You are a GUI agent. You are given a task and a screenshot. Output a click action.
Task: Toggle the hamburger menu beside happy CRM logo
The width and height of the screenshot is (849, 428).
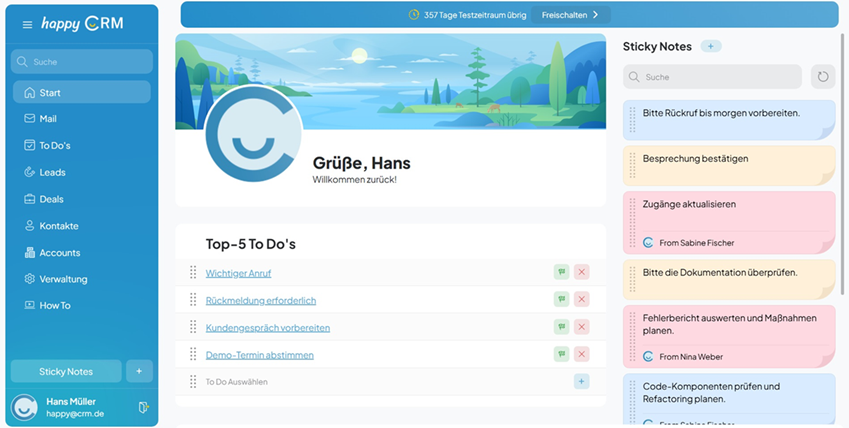tap(27, 24)
